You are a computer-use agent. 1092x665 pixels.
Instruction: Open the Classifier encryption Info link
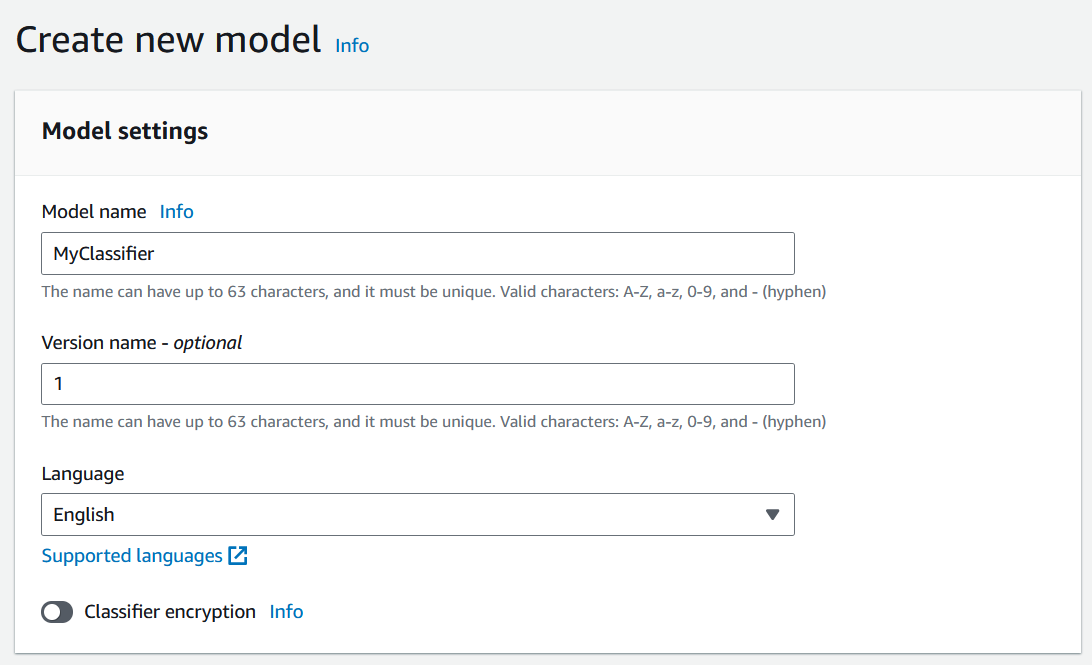(x=286, y=611)
